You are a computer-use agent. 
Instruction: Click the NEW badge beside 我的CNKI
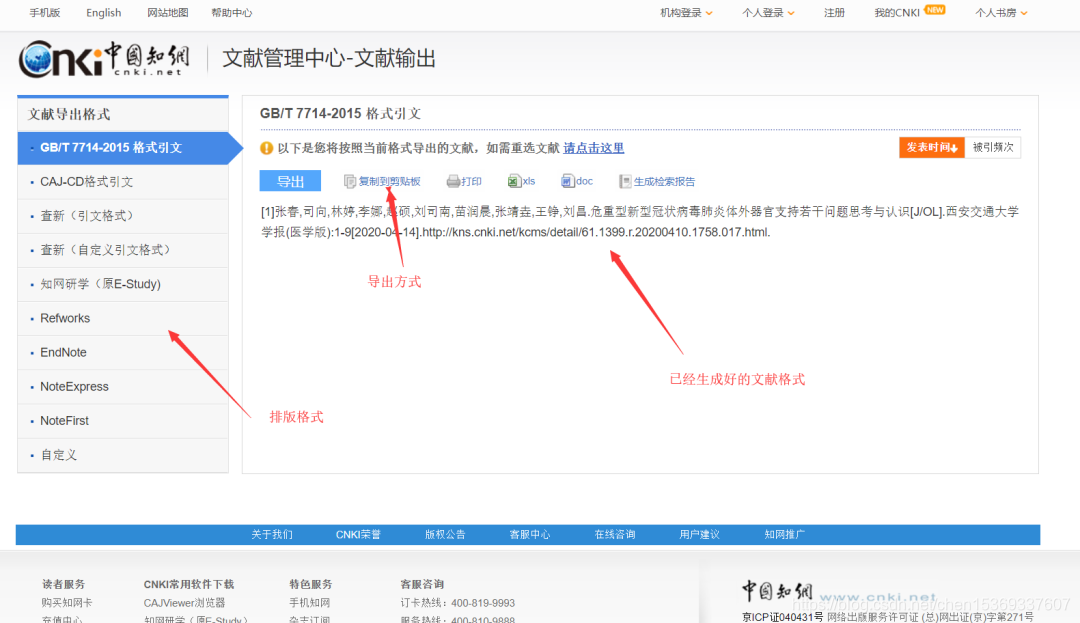[x=935, y=10]
